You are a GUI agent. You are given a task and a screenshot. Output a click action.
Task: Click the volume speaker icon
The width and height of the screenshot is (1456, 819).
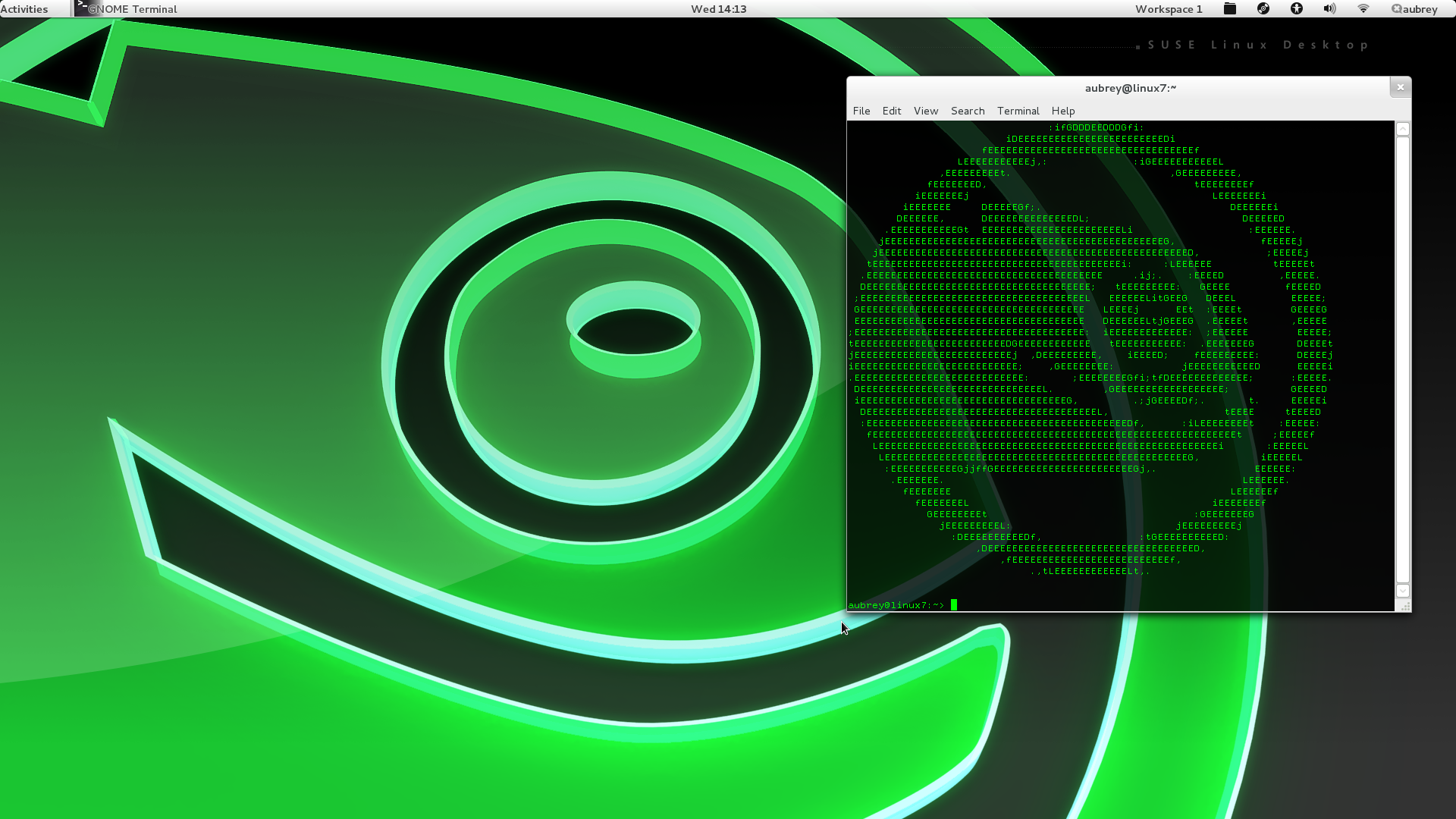point(1329,9)
